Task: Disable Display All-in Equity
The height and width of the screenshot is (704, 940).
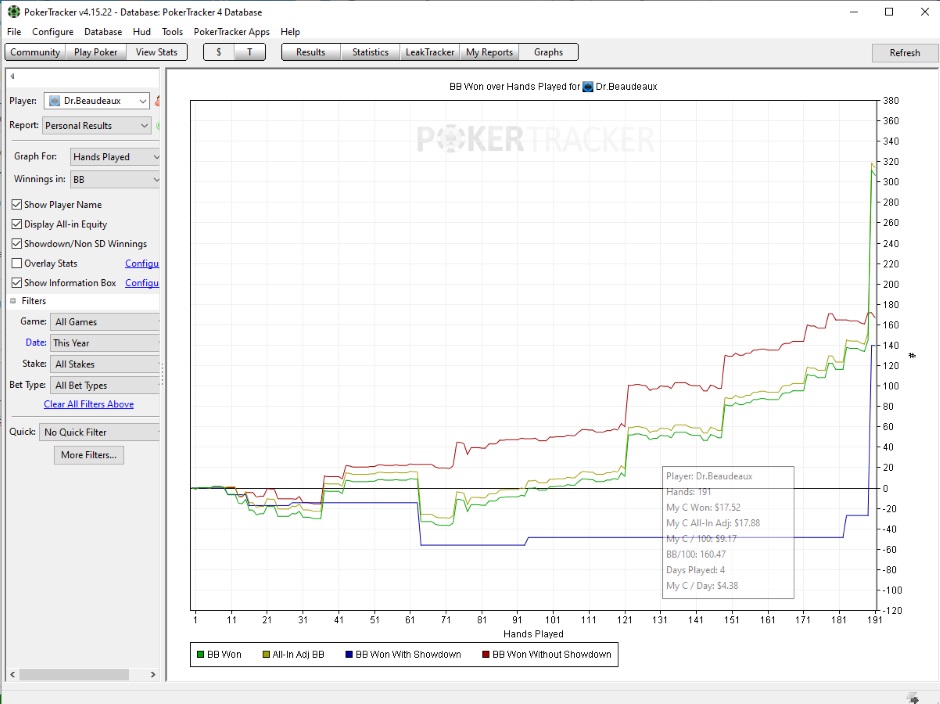Action: (17, 224)
